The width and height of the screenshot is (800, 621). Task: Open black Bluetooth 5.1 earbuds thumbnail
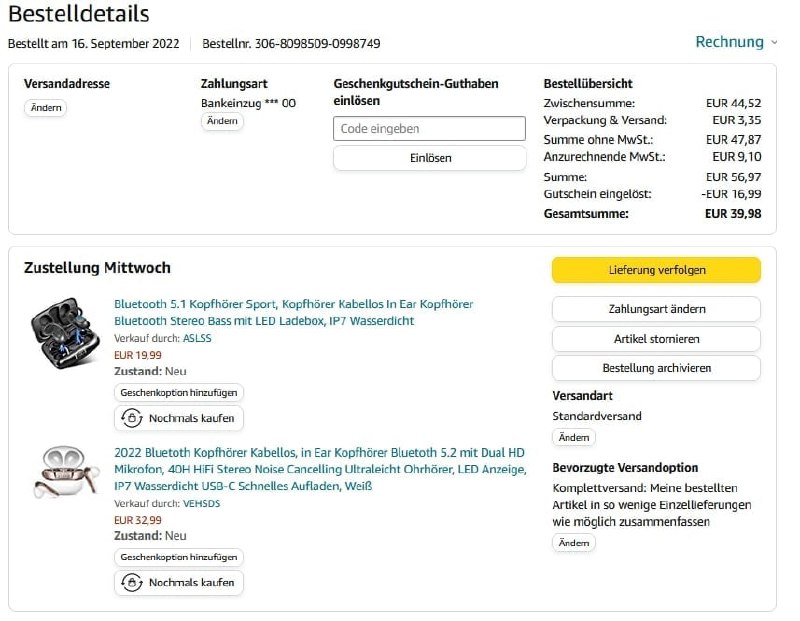coord(65,326)
